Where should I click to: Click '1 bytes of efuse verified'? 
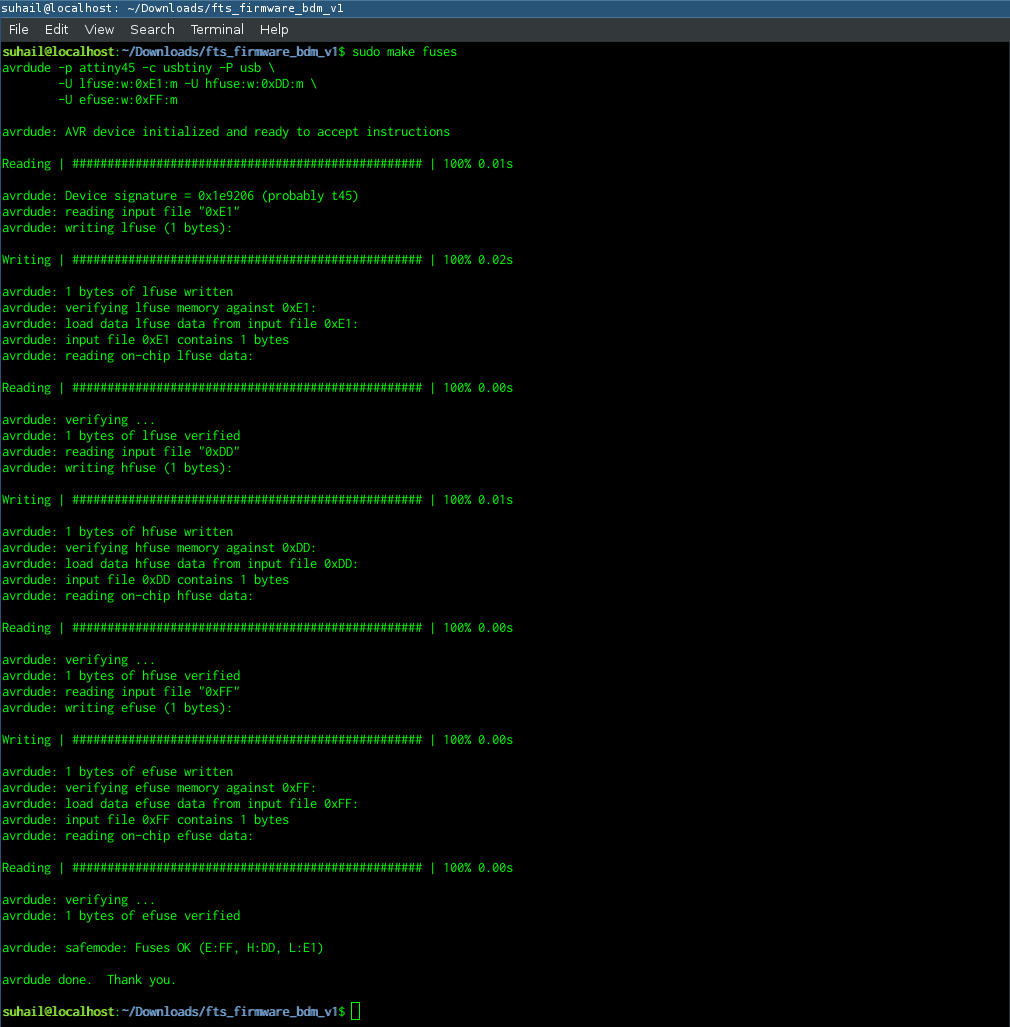pos(153,916)
